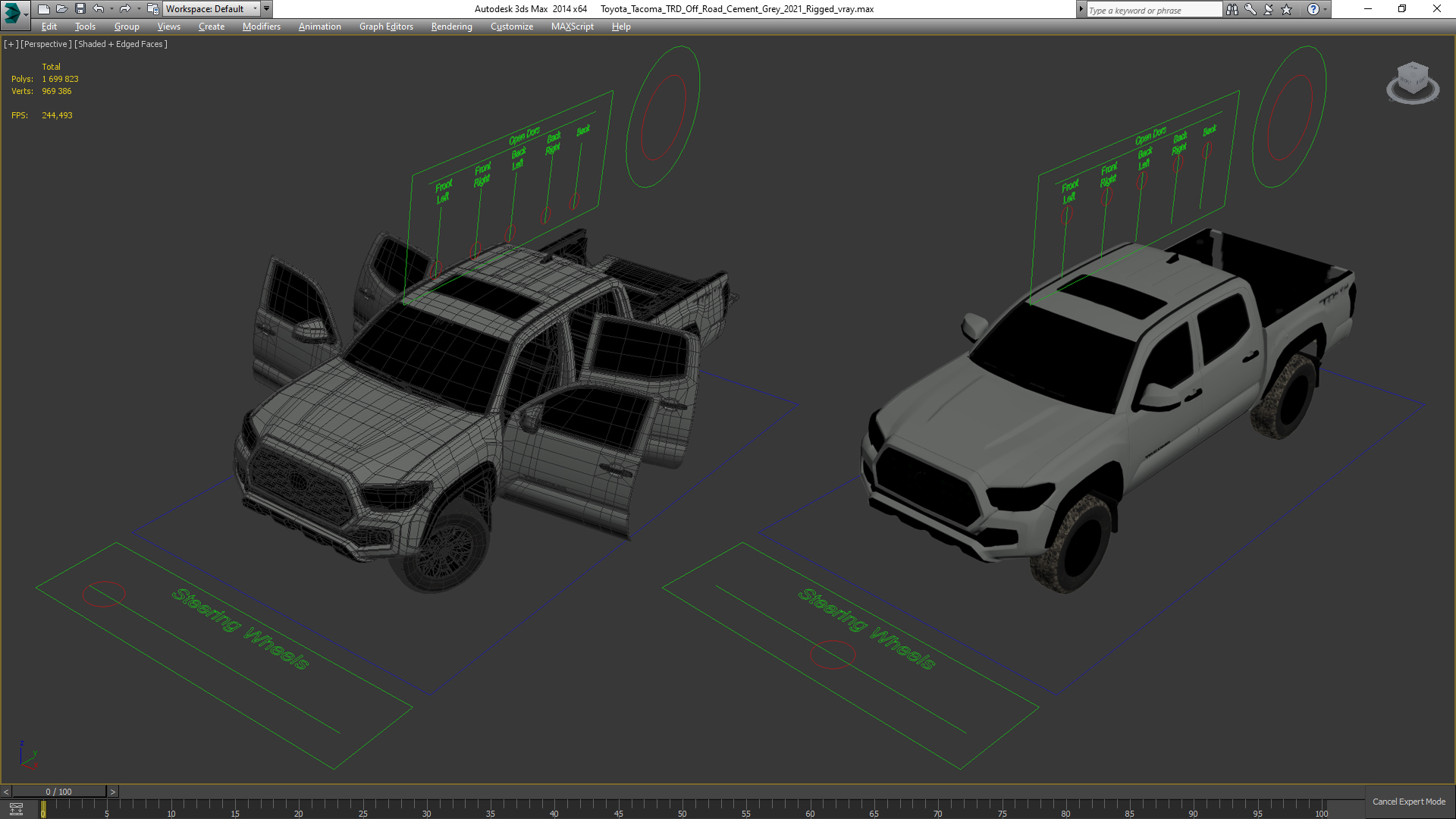Viewport: 1456px width, 819px height.
Task: Click the Verts count 969 386
Action: [57, 91]
